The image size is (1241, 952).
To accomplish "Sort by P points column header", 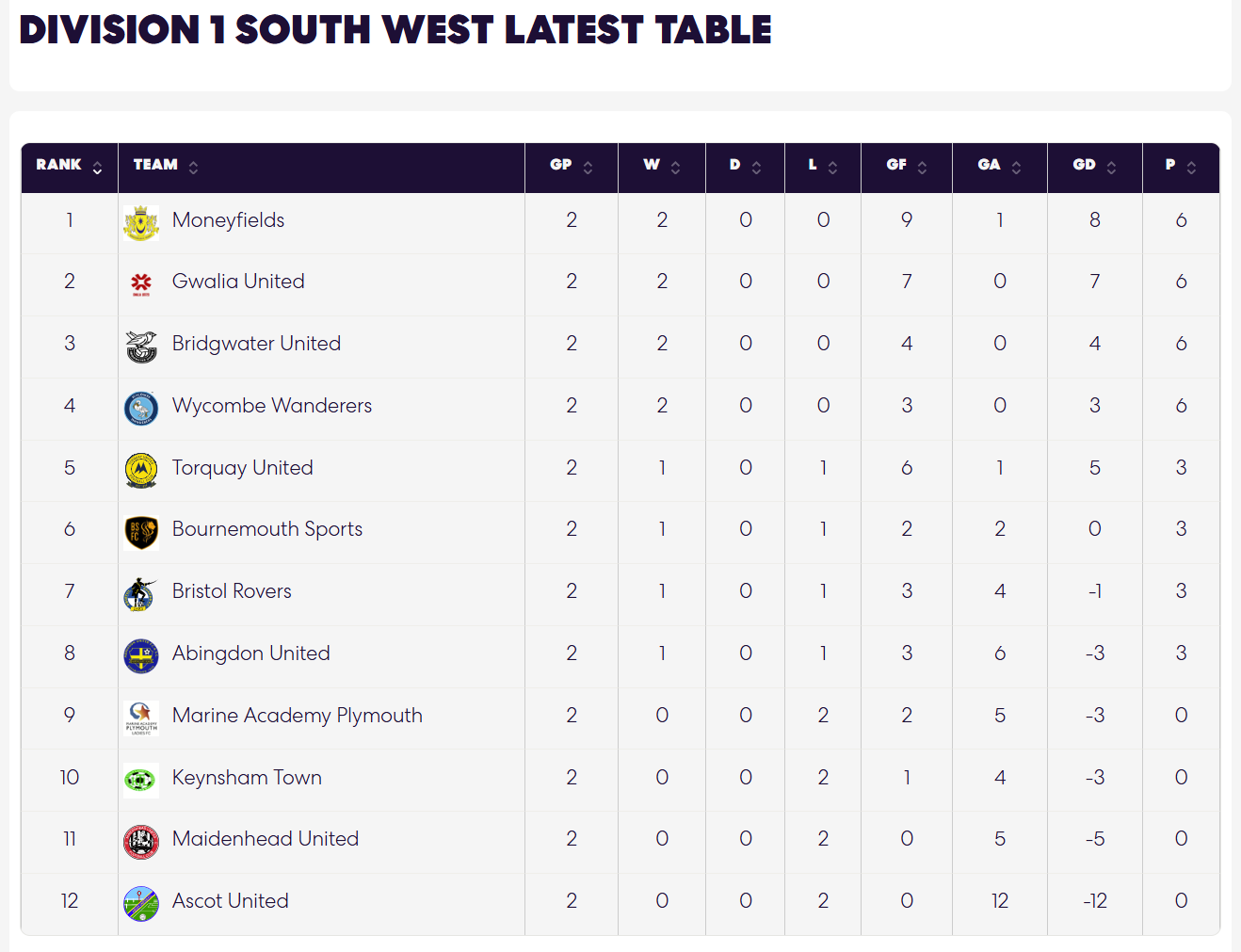I will tap(1181, 168).
